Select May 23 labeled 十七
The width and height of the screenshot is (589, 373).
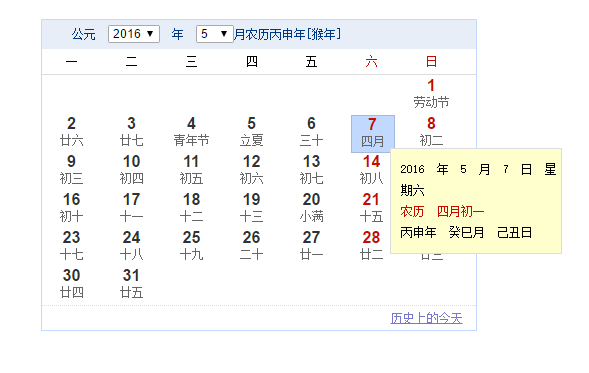click(x=71, y=246)
